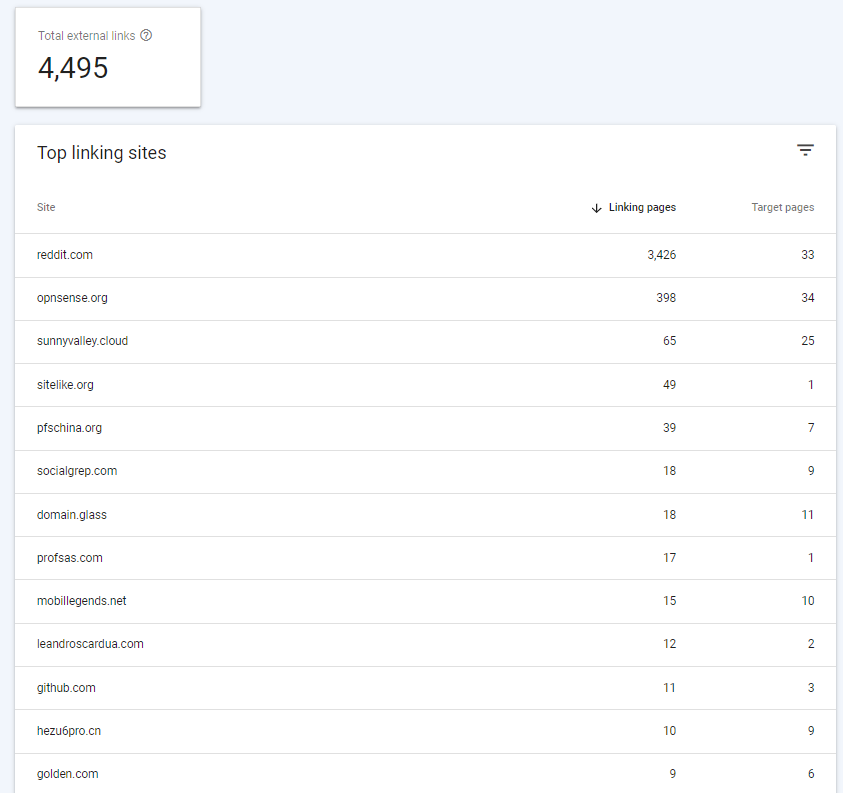This screenshot has width=843, height=793.
Task: Select github.com site entry
Action: click(x=66, y=688)
